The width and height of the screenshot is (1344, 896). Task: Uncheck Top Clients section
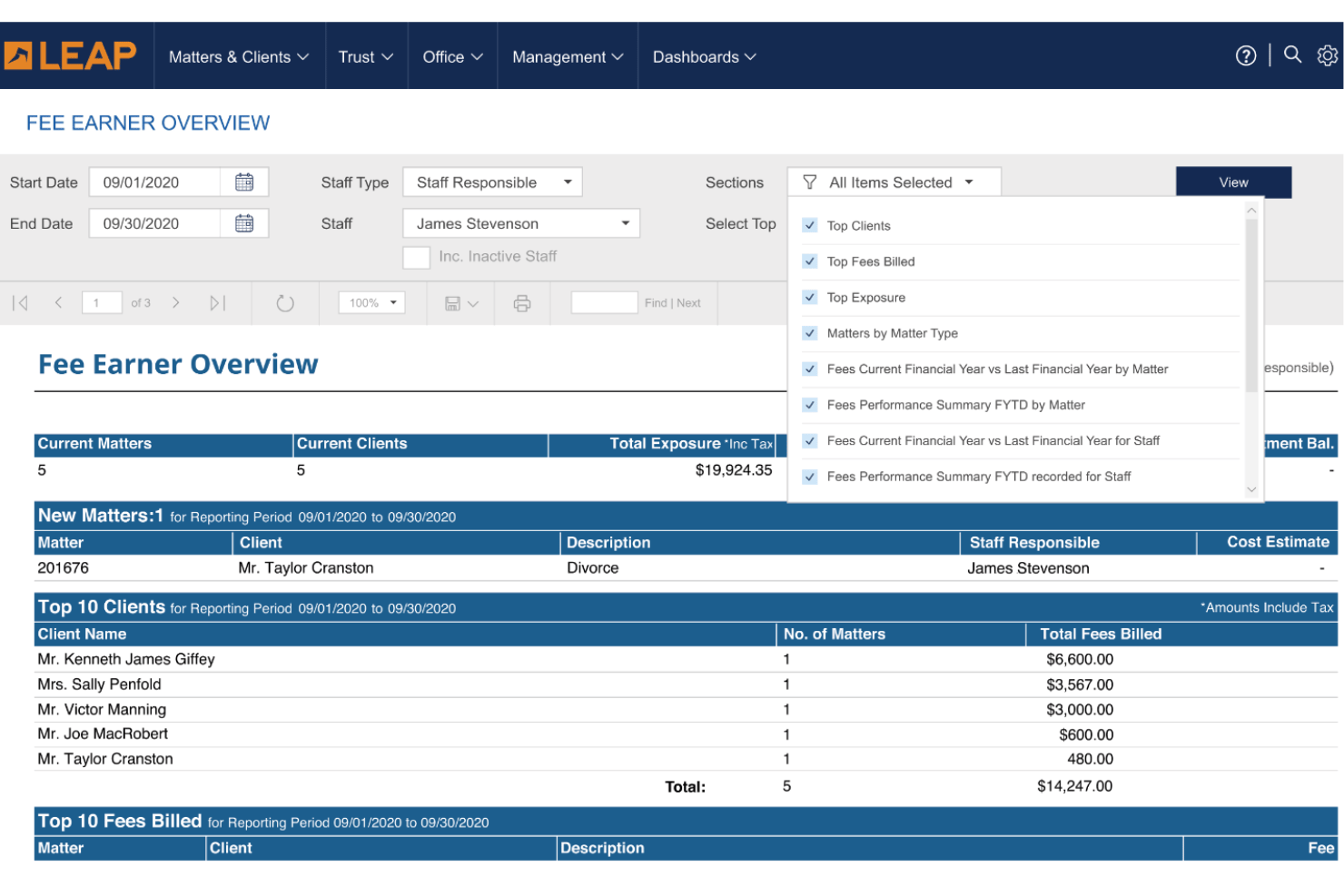[810, 225]
